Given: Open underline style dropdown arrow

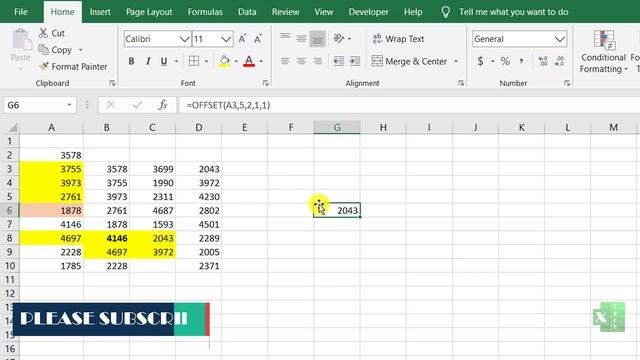Looking at the screenshot, I should (x=176, y=61).
